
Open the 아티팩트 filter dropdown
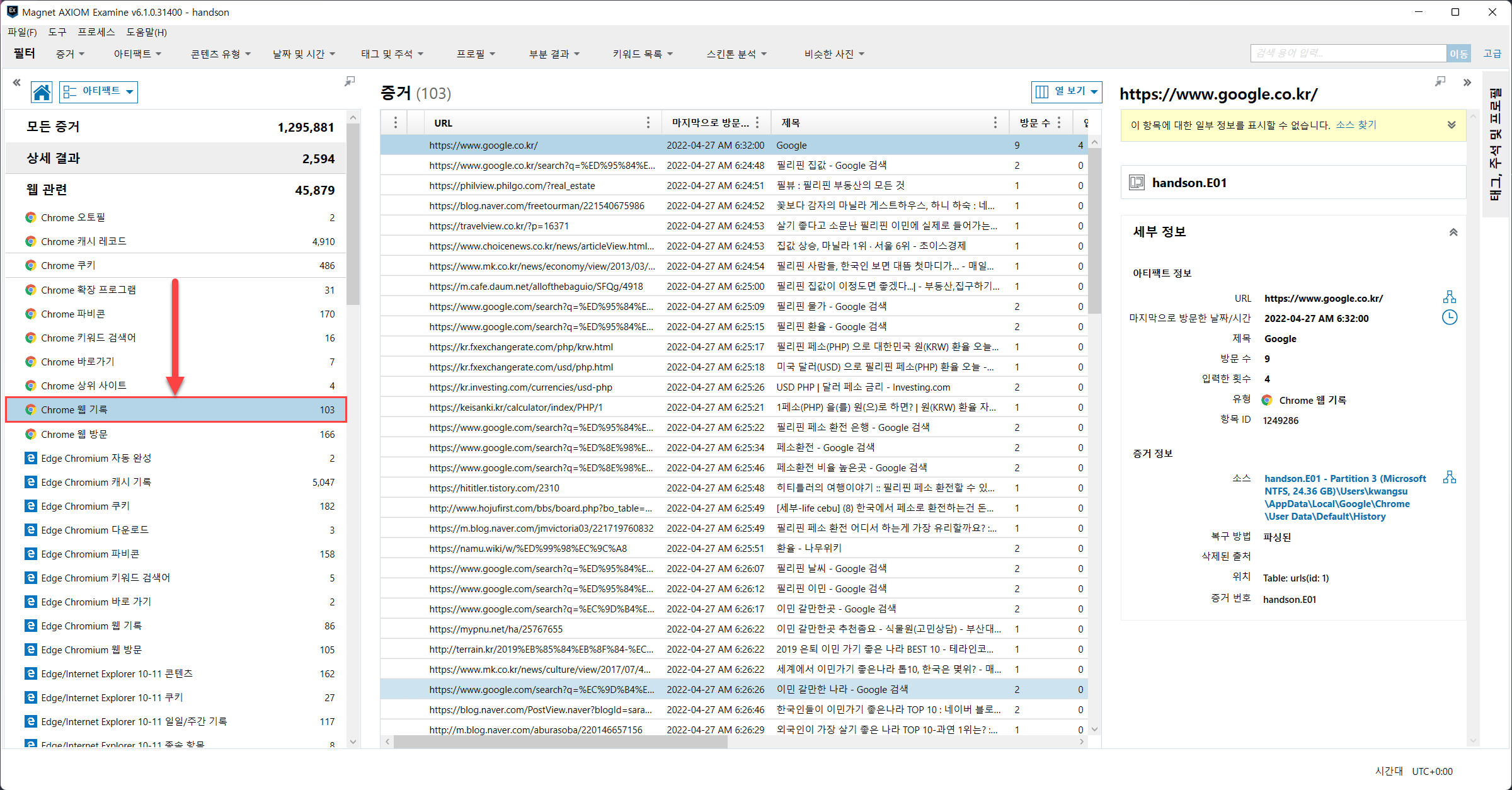click(137, 54)
